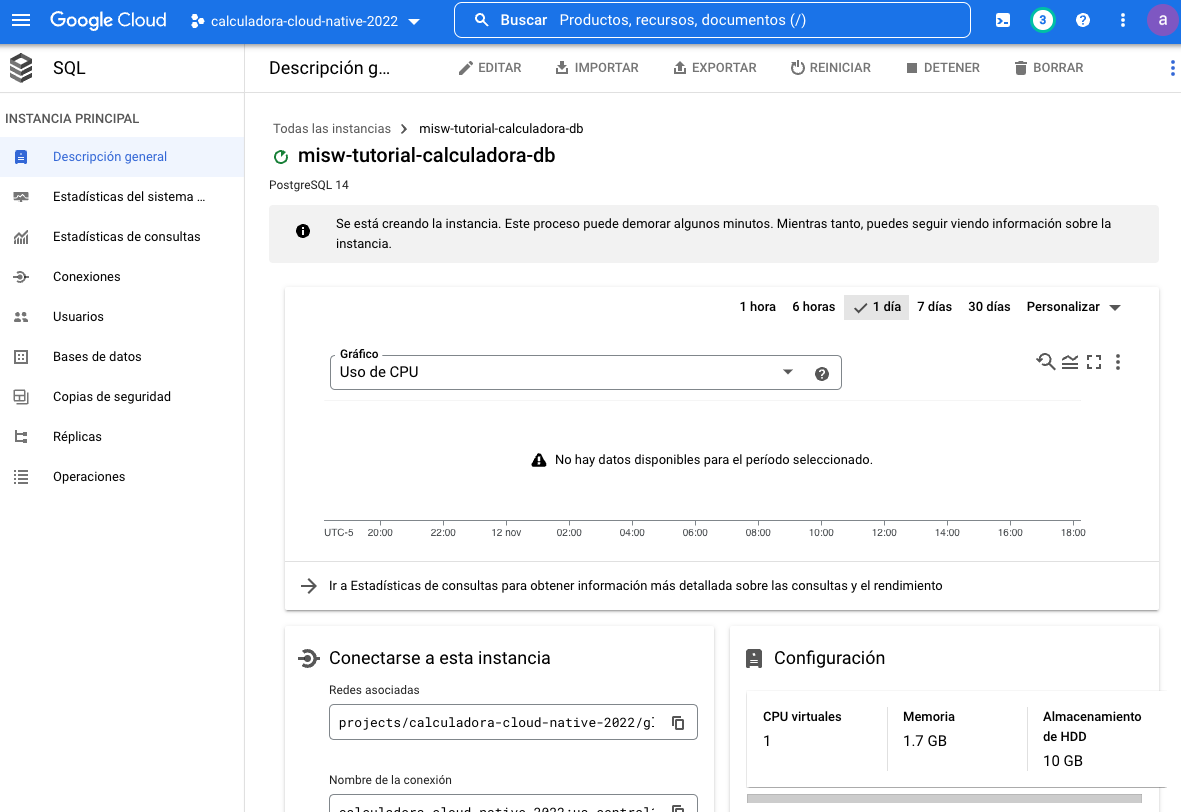Select the 7 días time range
The height and width of the screenshot is (812, 1181).
(935, 307)
